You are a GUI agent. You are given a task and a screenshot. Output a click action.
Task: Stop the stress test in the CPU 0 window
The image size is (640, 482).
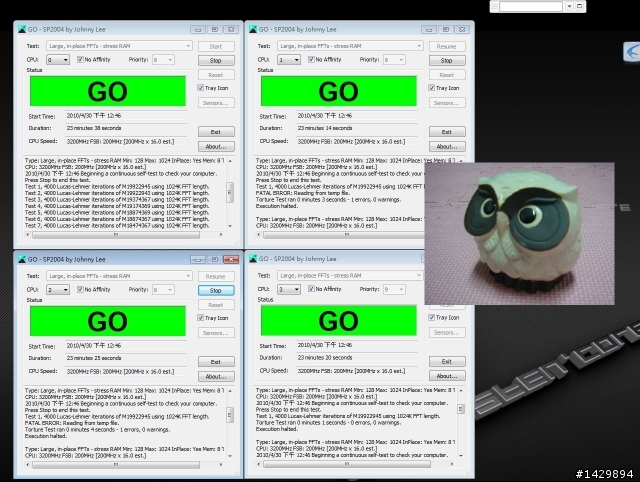(x=216, y=60)
